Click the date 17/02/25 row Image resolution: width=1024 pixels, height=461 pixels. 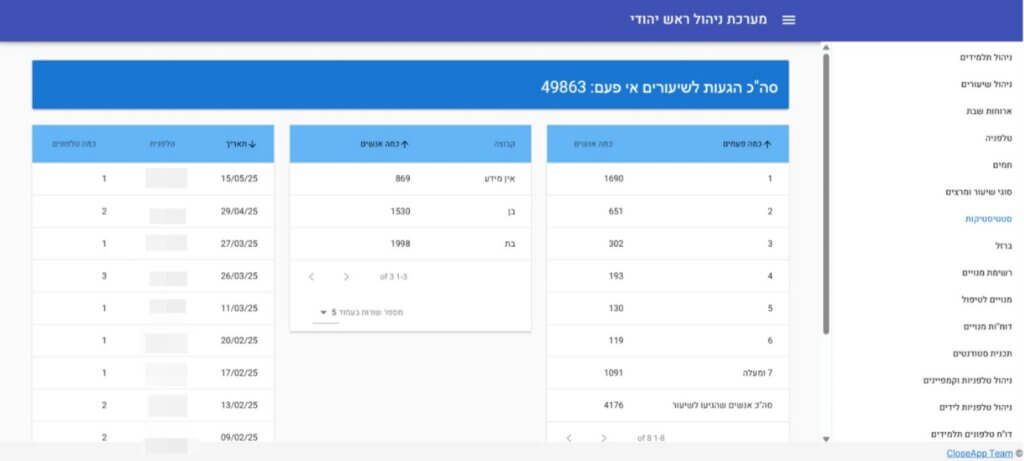click(x=153, y=373)
